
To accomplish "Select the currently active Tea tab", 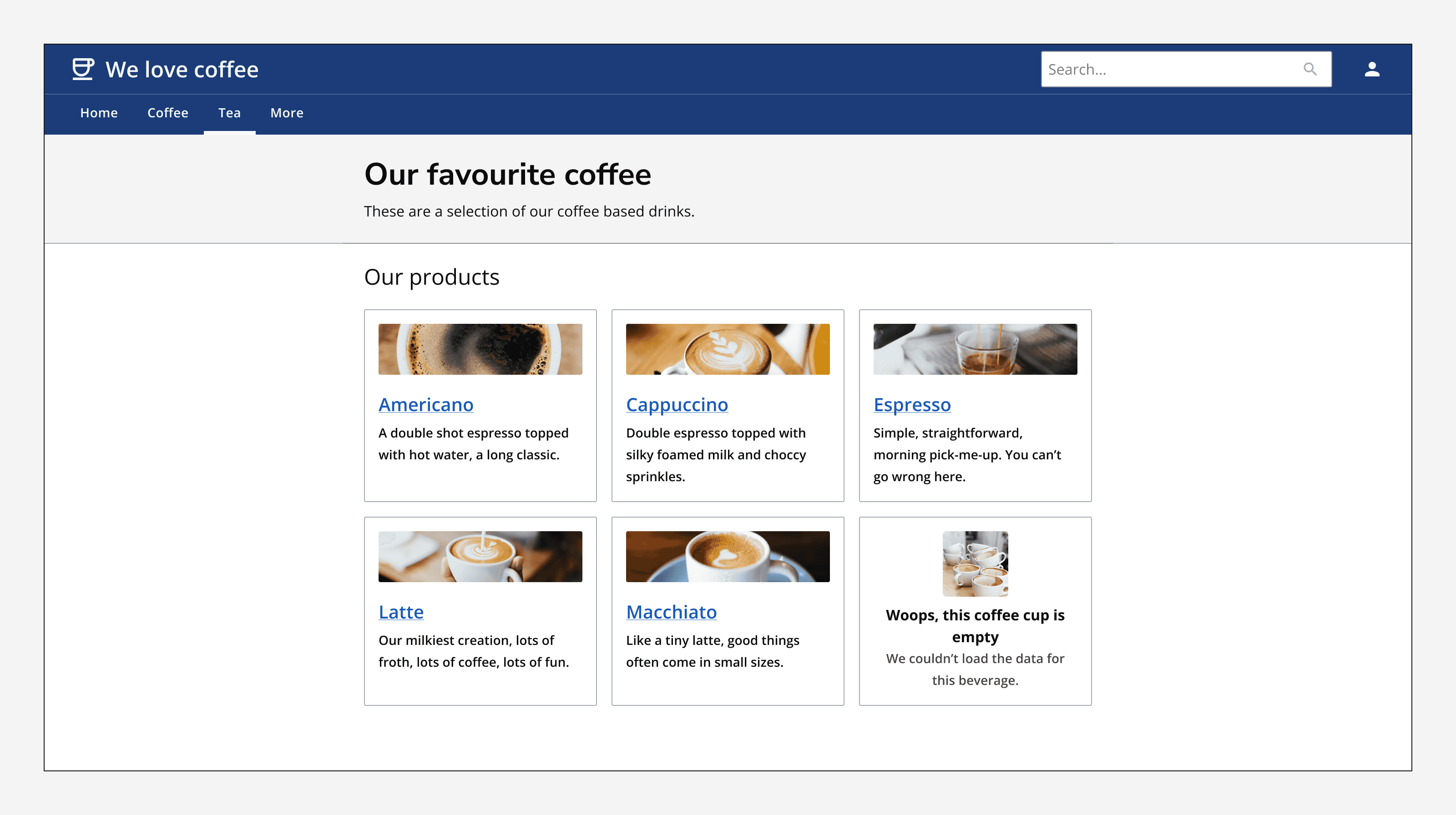I will click(x=229, y=113).
